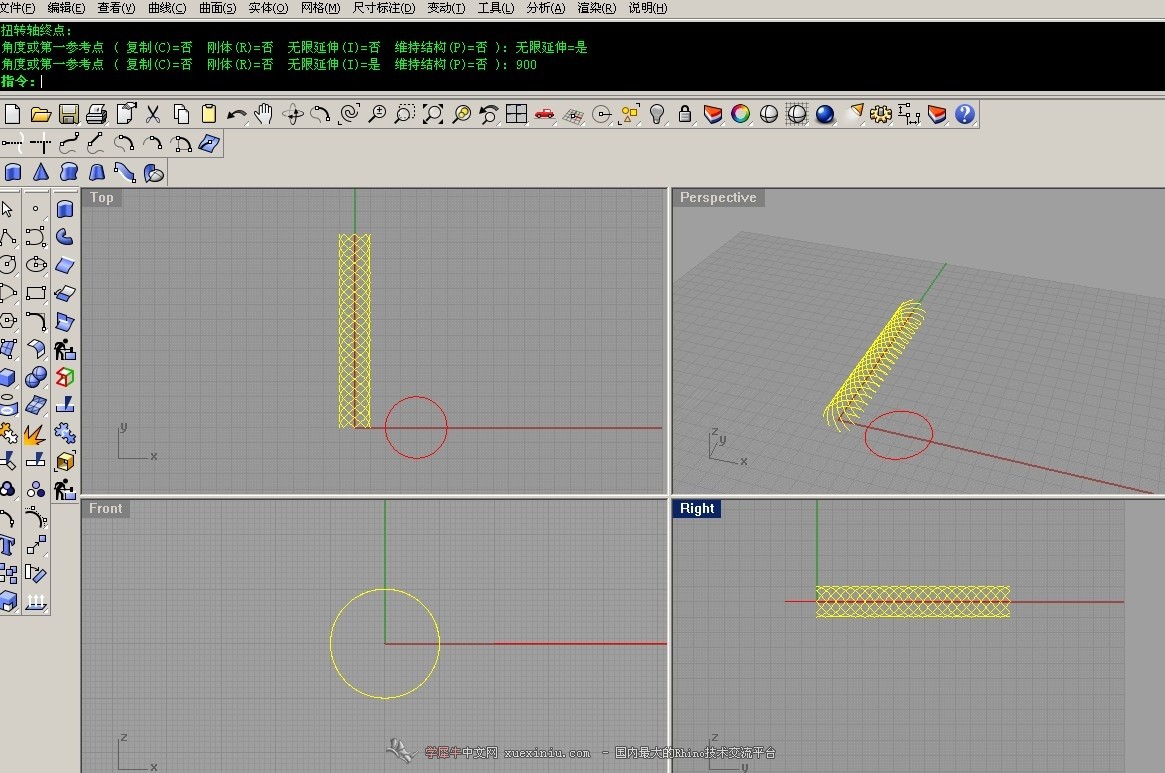Click the Zoom dynamic magnifier icon

click(377, 114)
